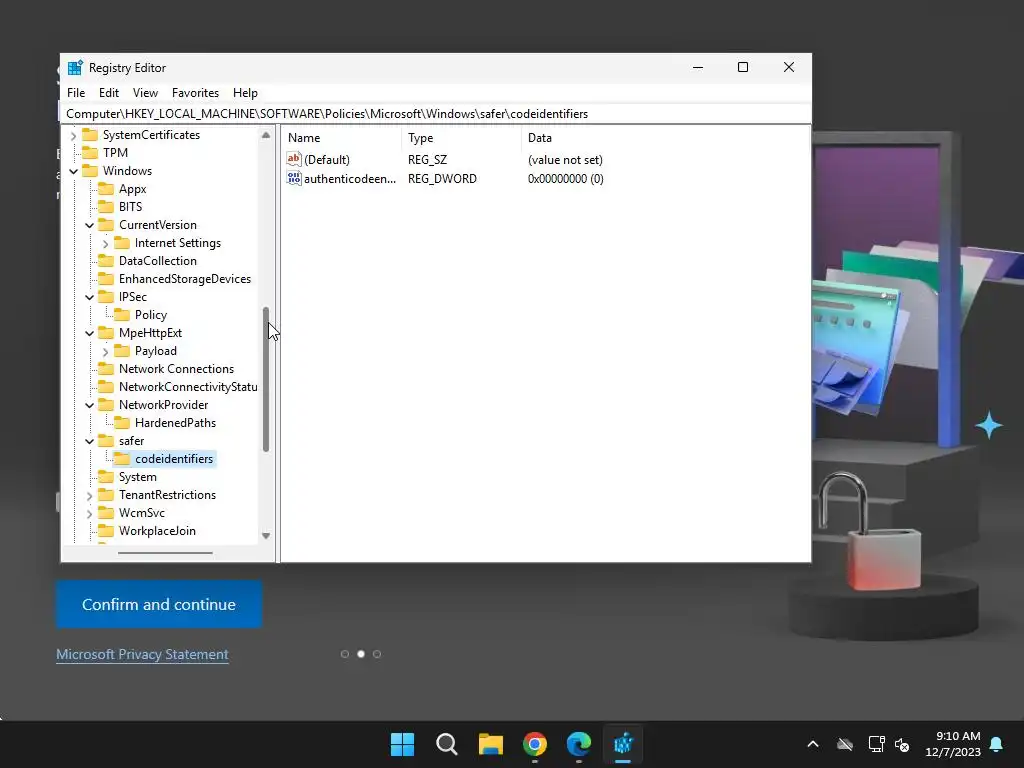The image size is (1024, 768).
Task: Expand the Internet Settings key
Action: coord(105,244)
